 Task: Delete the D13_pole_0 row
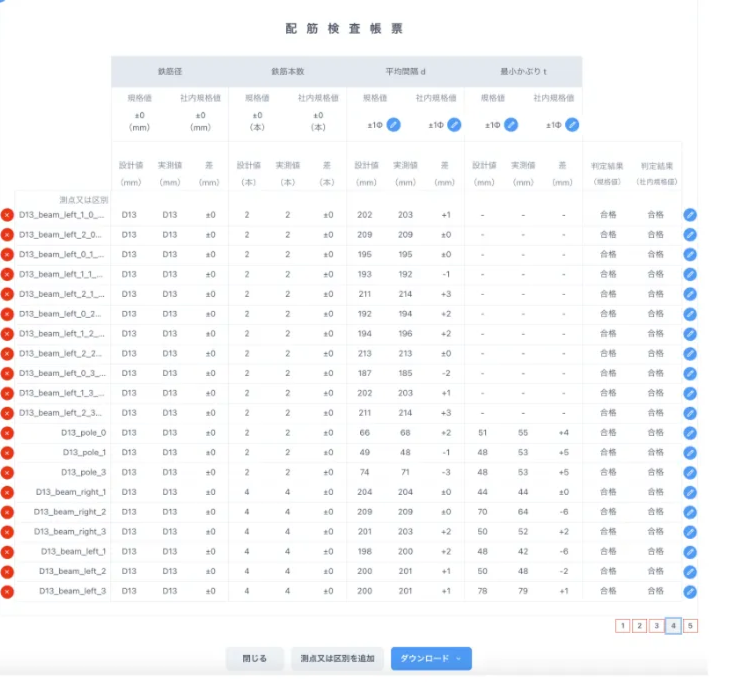[8, 433]
